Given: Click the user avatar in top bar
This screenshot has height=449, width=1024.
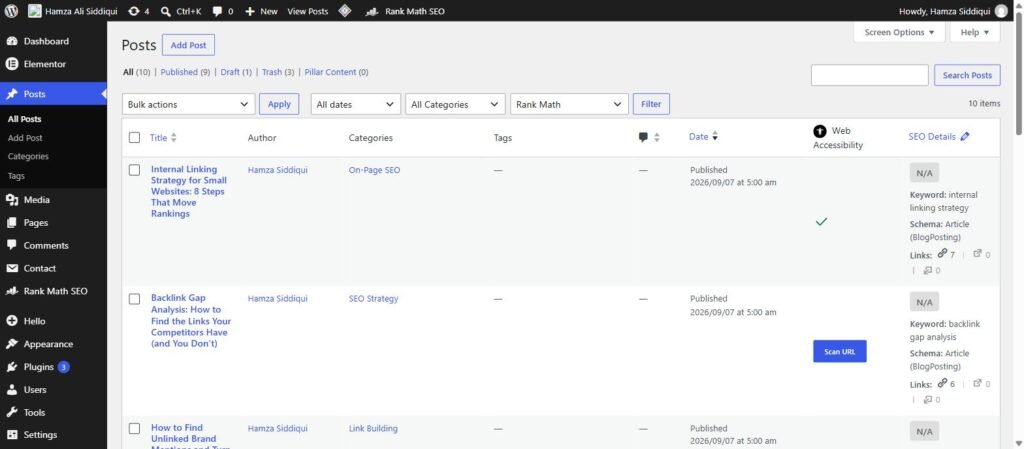Looking at the screenshot, I should pos(1001,11).
